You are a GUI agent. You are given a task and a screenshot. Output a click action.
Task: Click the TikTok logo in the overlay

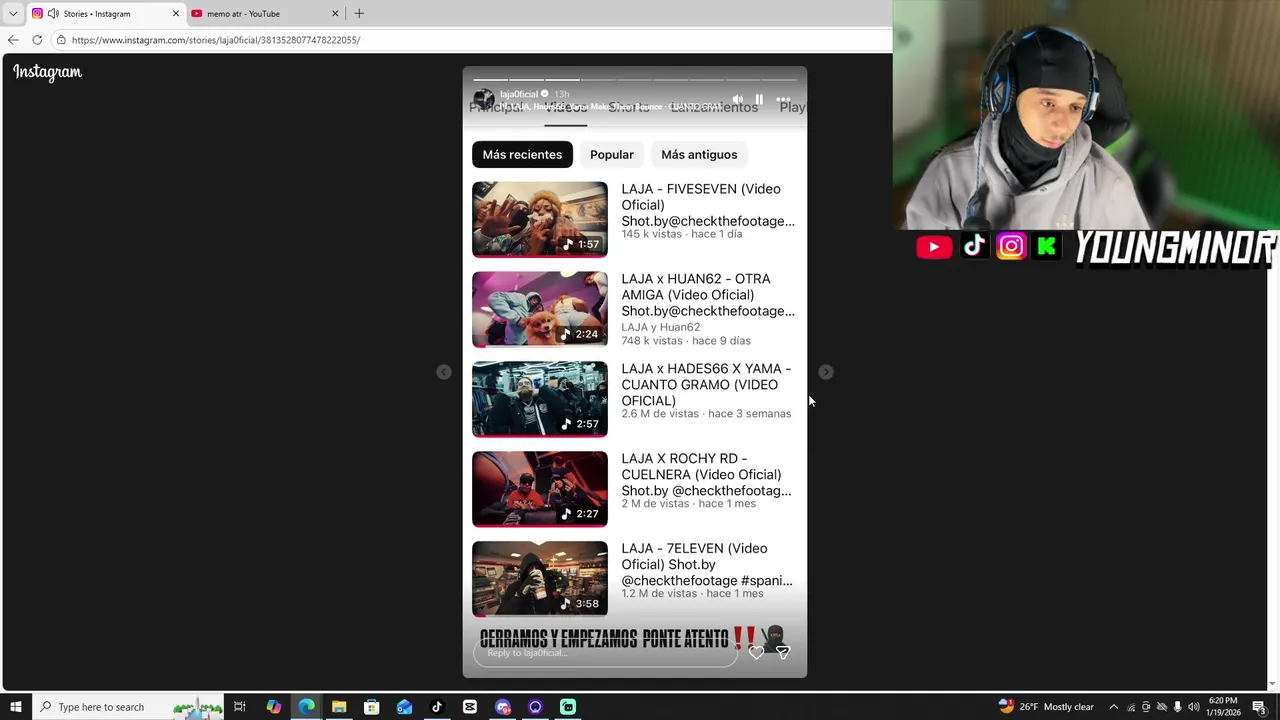pos(974,246)
